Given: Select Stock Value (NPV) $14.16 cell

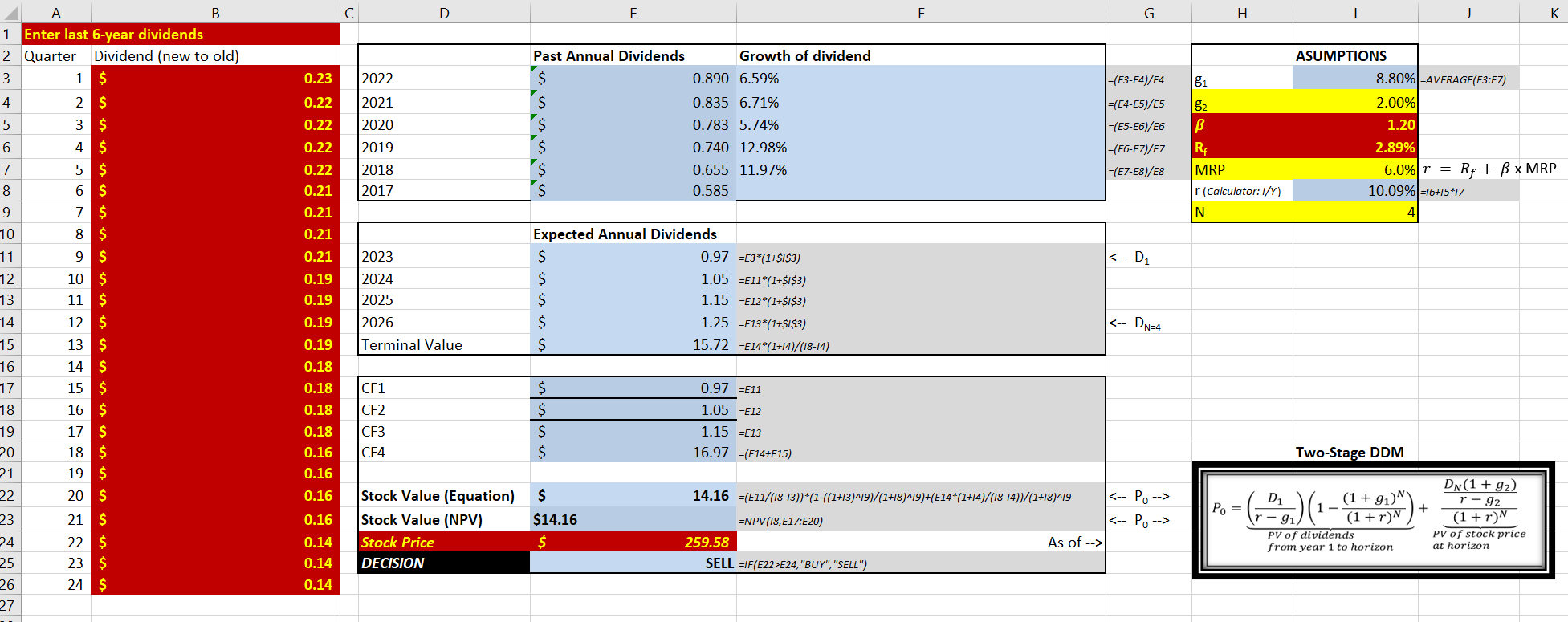Looking at the screenshot, I should 633,519.
